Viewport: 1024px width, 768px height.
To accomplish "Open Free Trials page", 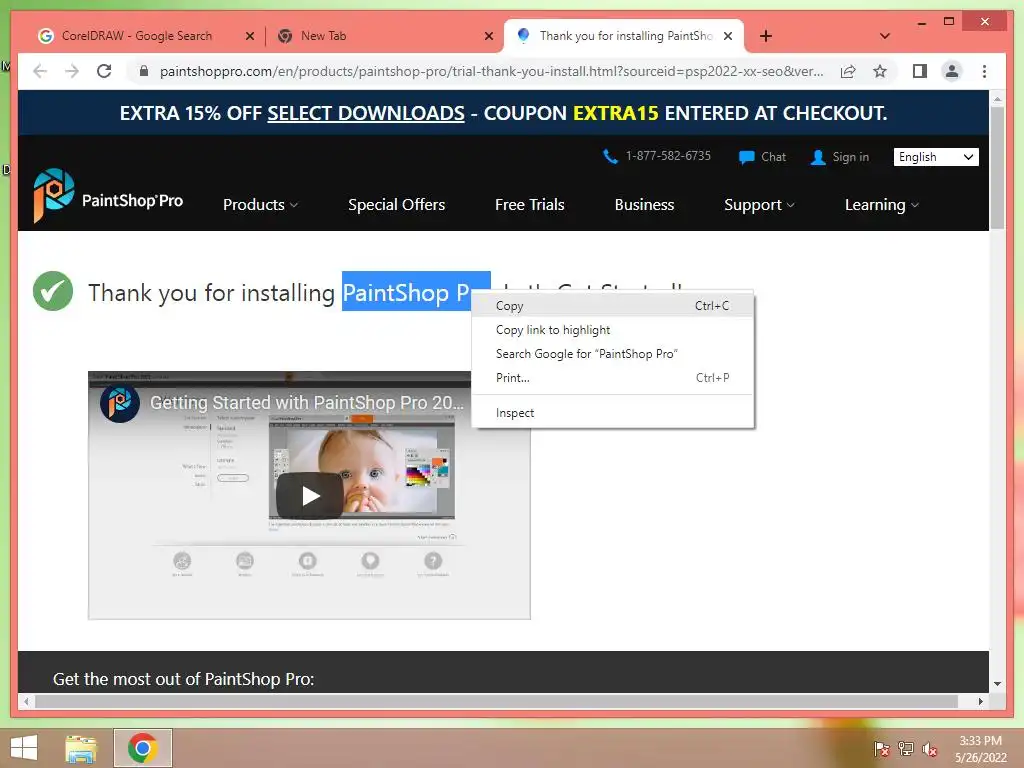I will click(530, 204).
